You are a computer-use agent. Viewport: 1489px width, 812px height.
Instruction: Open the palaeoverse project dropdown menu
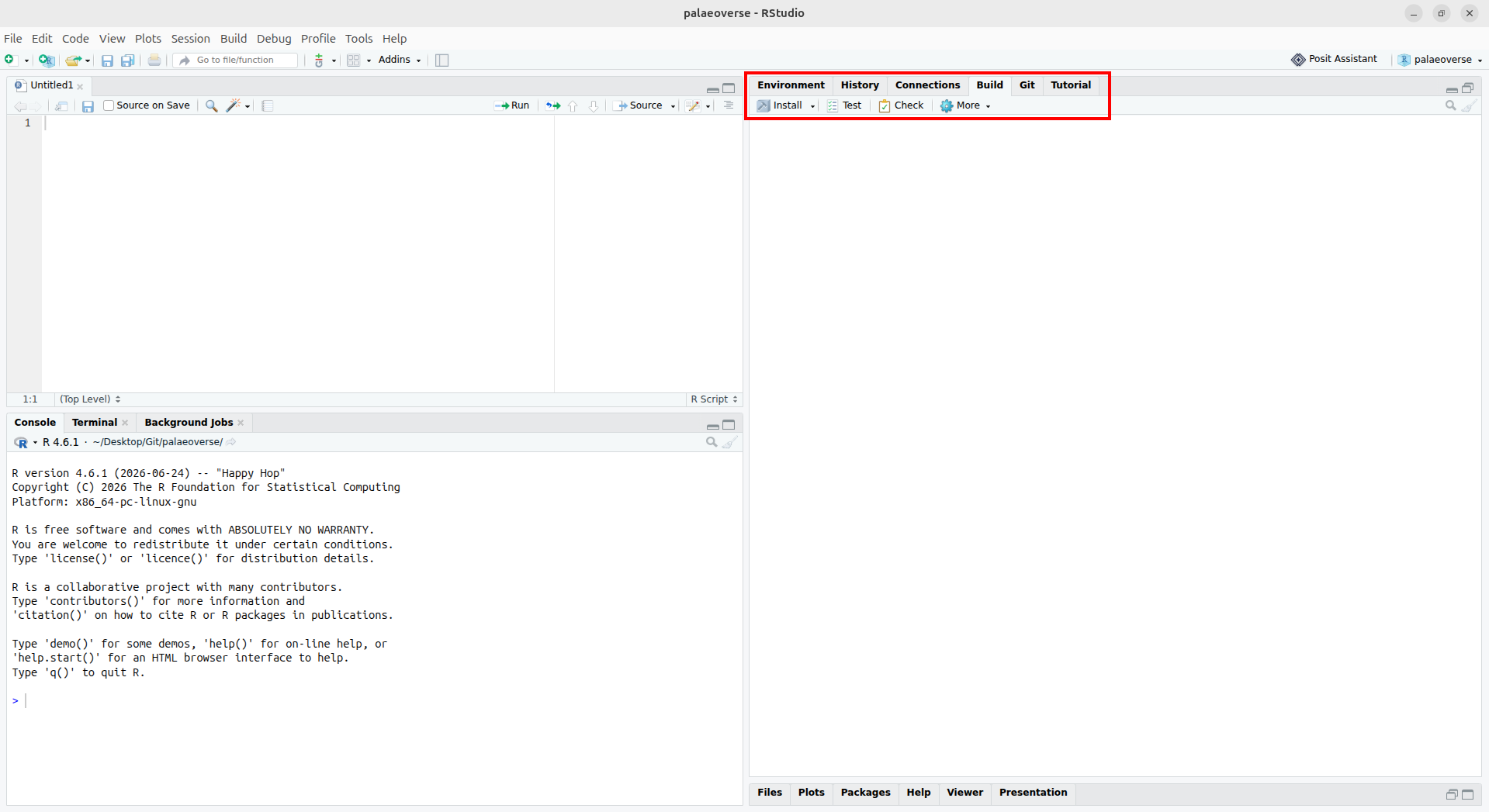(x=1440, y=60)
